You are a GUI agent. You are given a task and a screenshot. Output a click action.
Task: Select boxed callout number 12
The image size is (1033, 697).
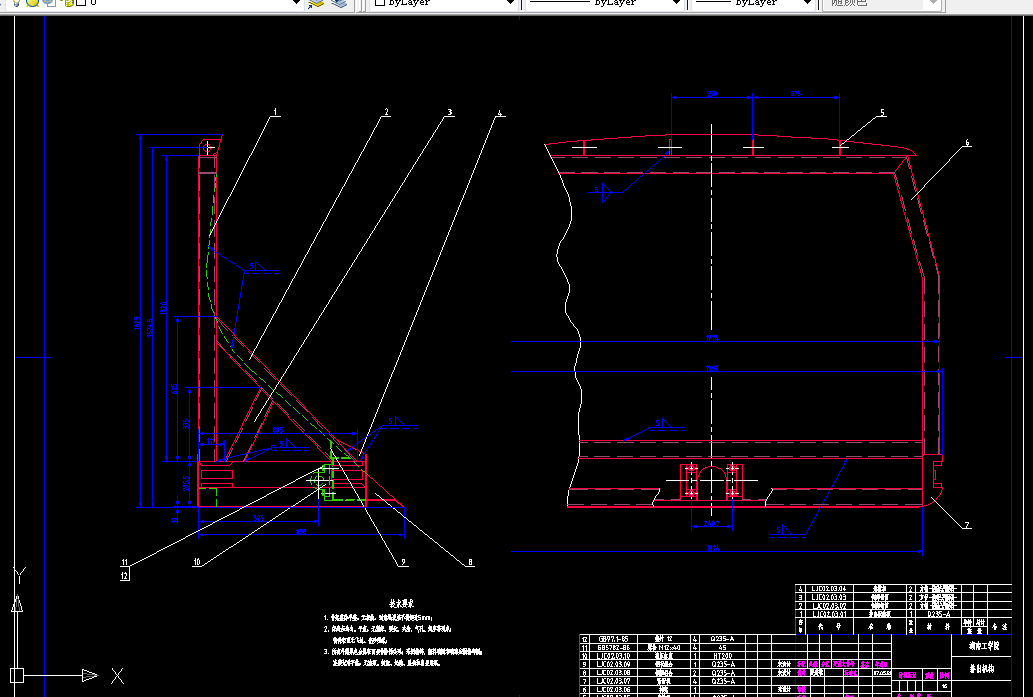(125, 575)
